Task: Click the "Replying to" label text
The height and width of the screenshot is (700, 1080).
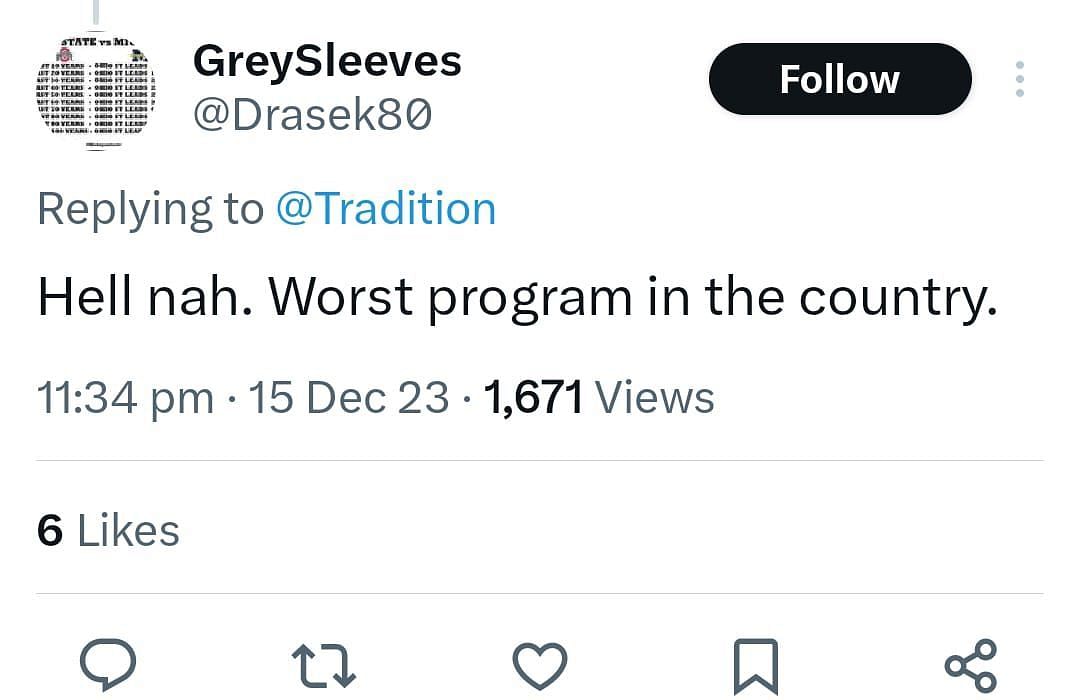Action: pos(150,209)
